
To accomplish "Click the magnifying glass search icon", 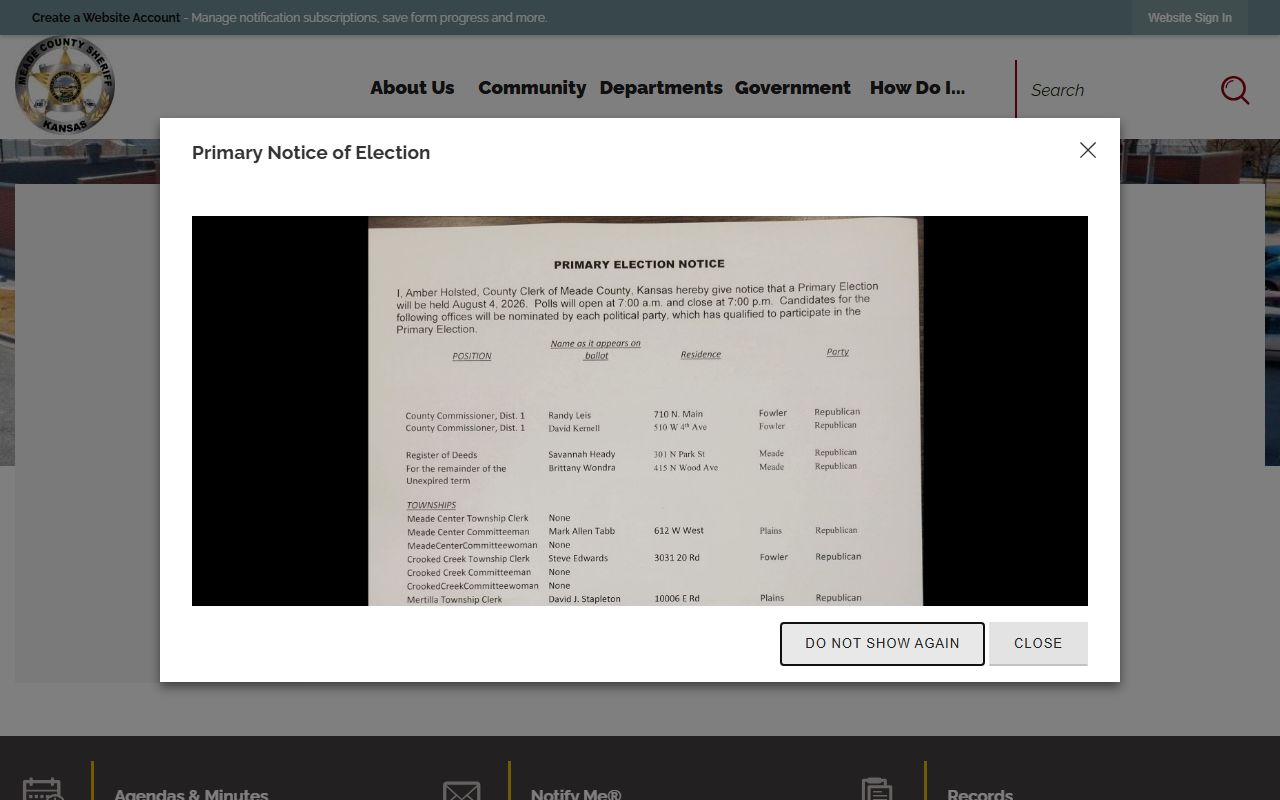I will (x=1235, y=90).
